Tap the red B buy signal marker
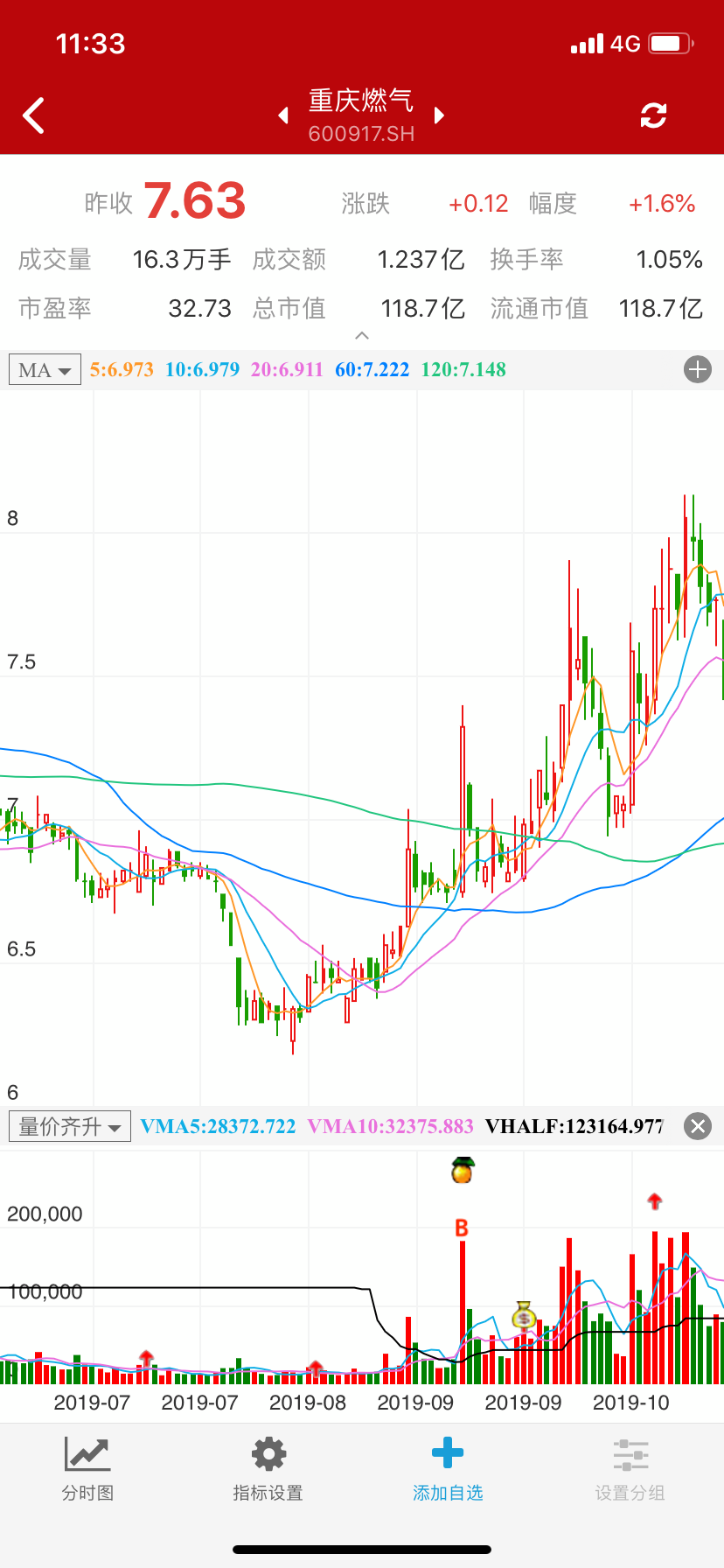Screen dimensions: 724x1568 [x=462, y=1228]
